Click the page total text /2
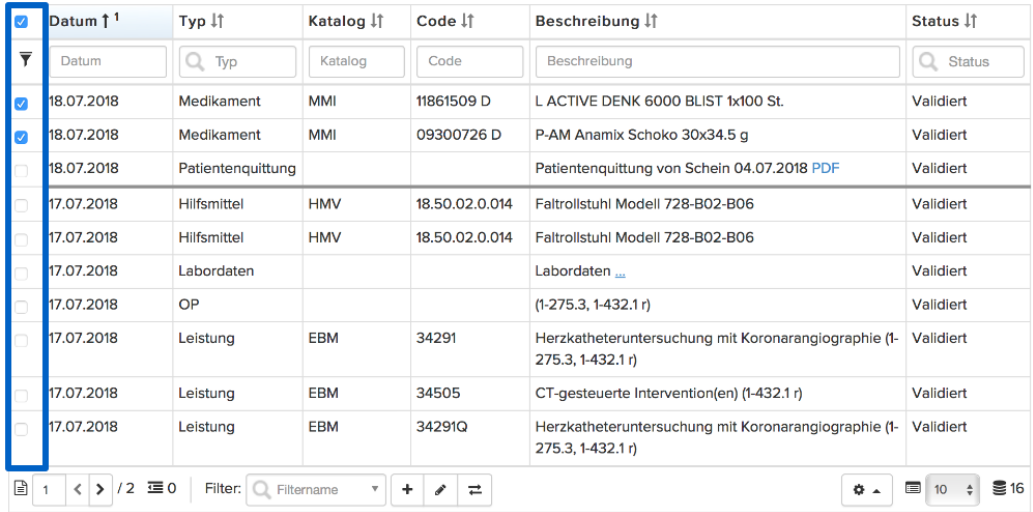The image size is (1033, 512). click(x=126, y=488)
